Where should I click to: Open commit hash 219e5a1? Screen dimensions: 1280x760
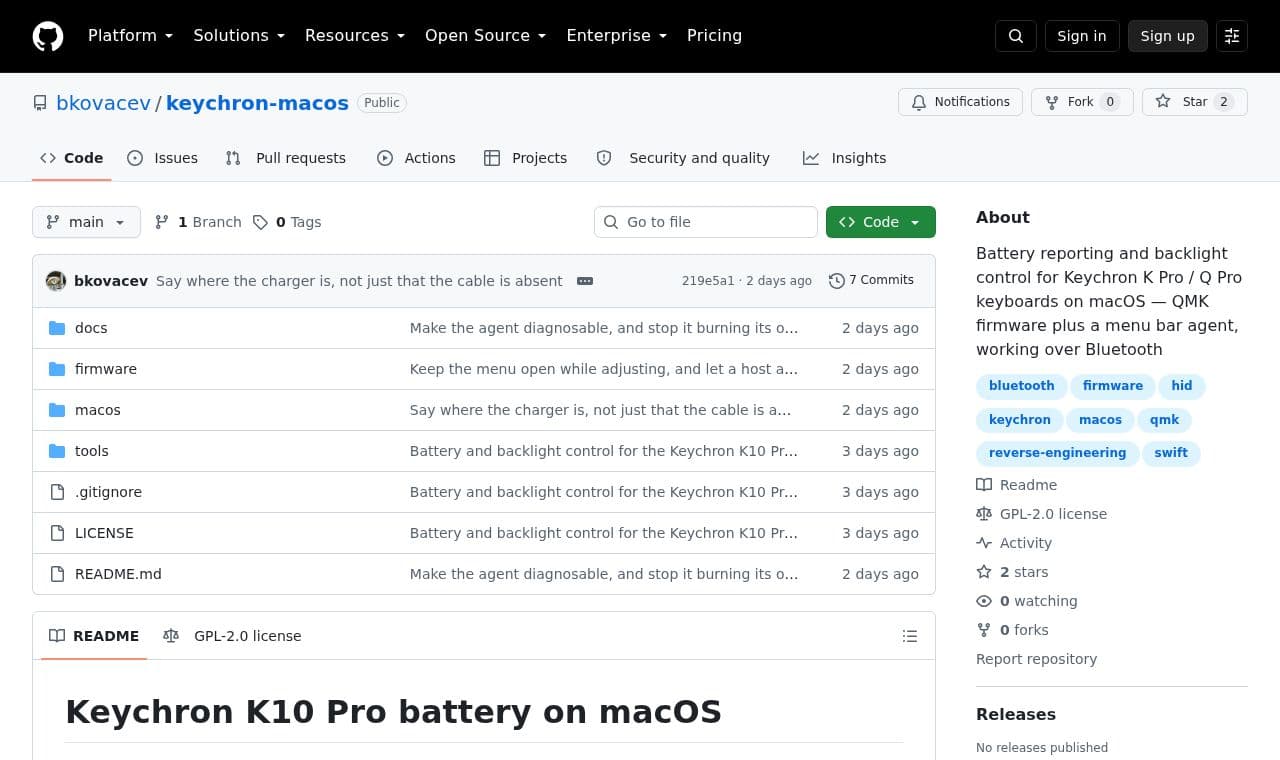point(708,281)
